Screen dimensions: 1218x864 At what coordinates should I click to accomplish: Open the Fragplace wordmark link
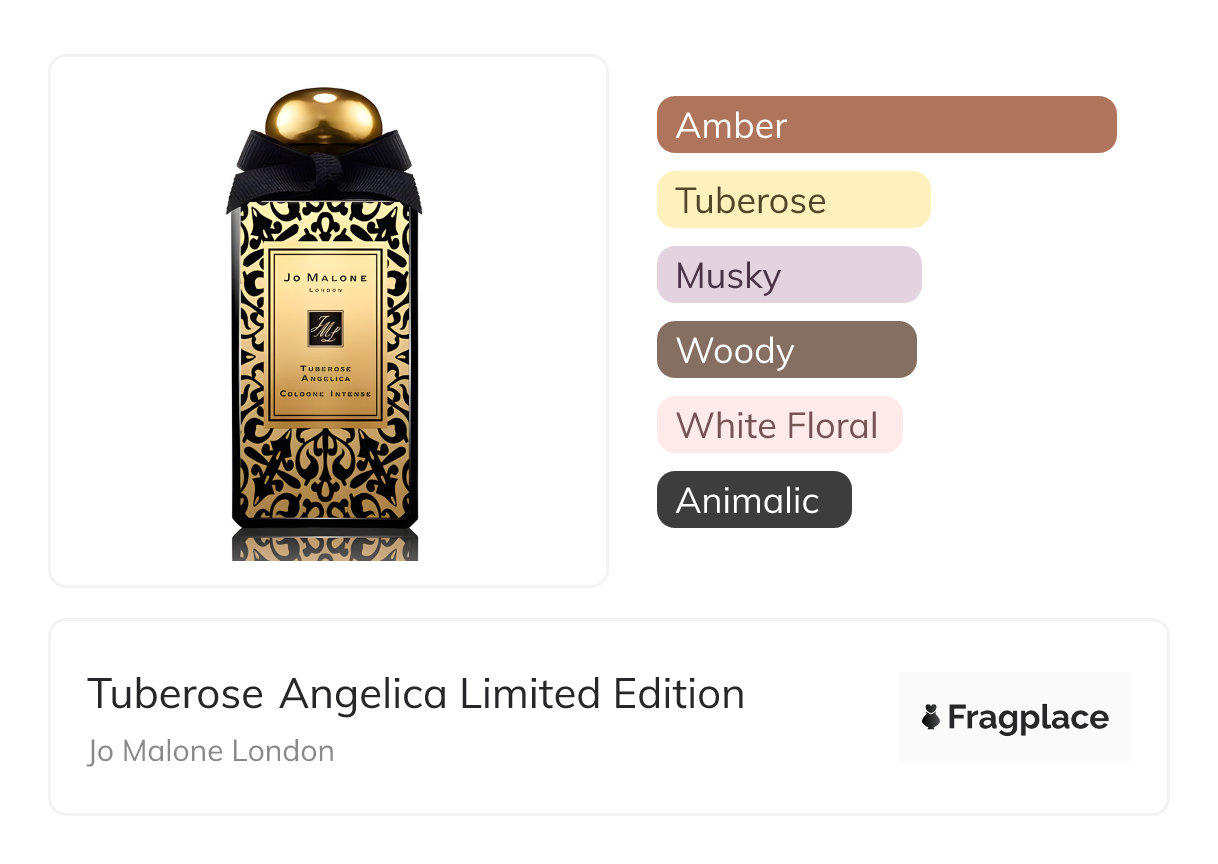pos(1028,717)
